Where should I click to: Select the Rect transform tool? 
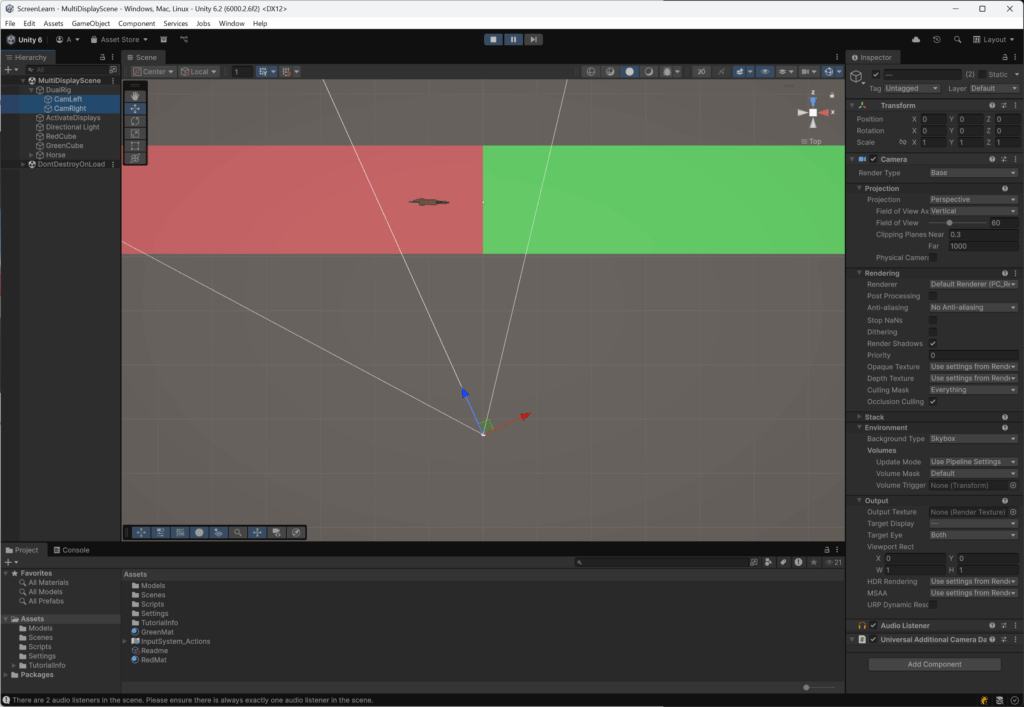135,146
